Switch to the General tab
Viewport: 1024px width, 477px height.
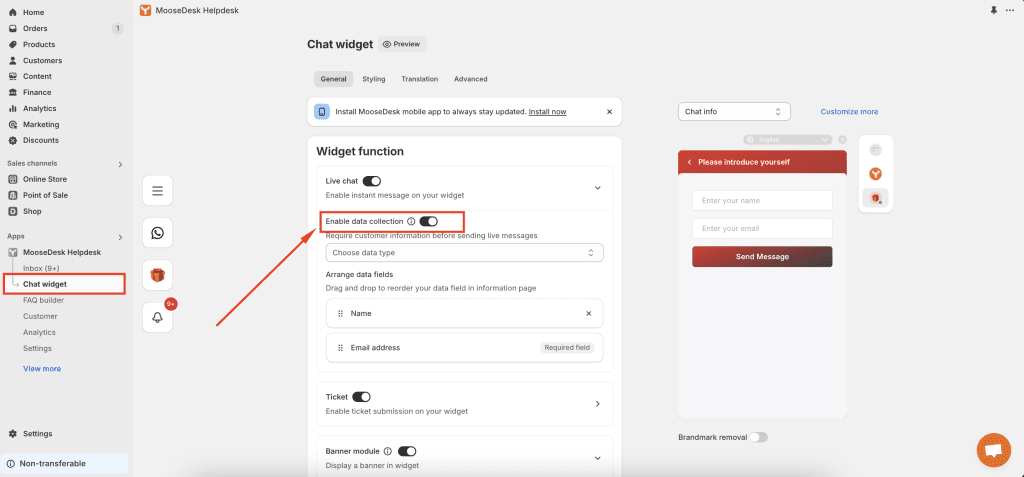[x=334, y=79]
